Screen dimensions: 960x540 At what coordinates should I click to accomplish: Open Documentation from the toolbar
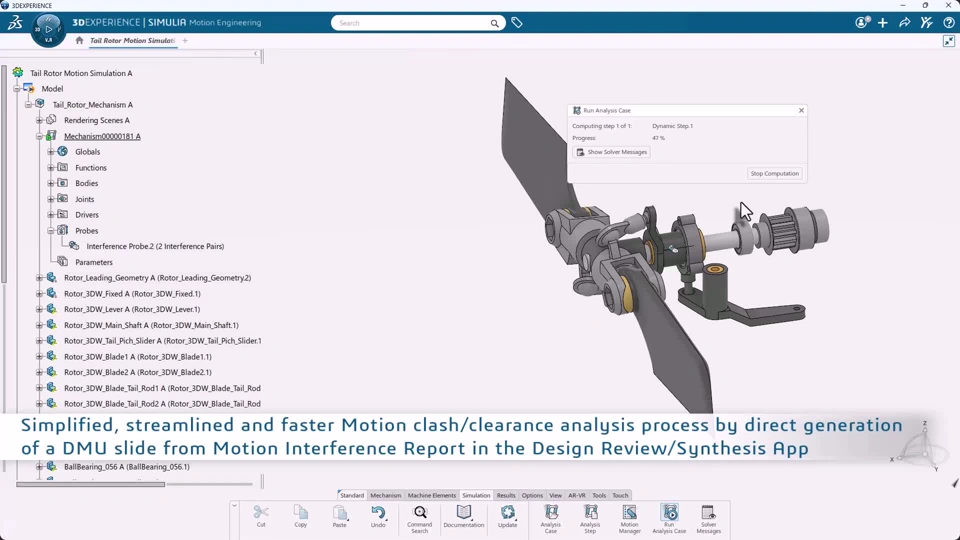coord(463,516)
